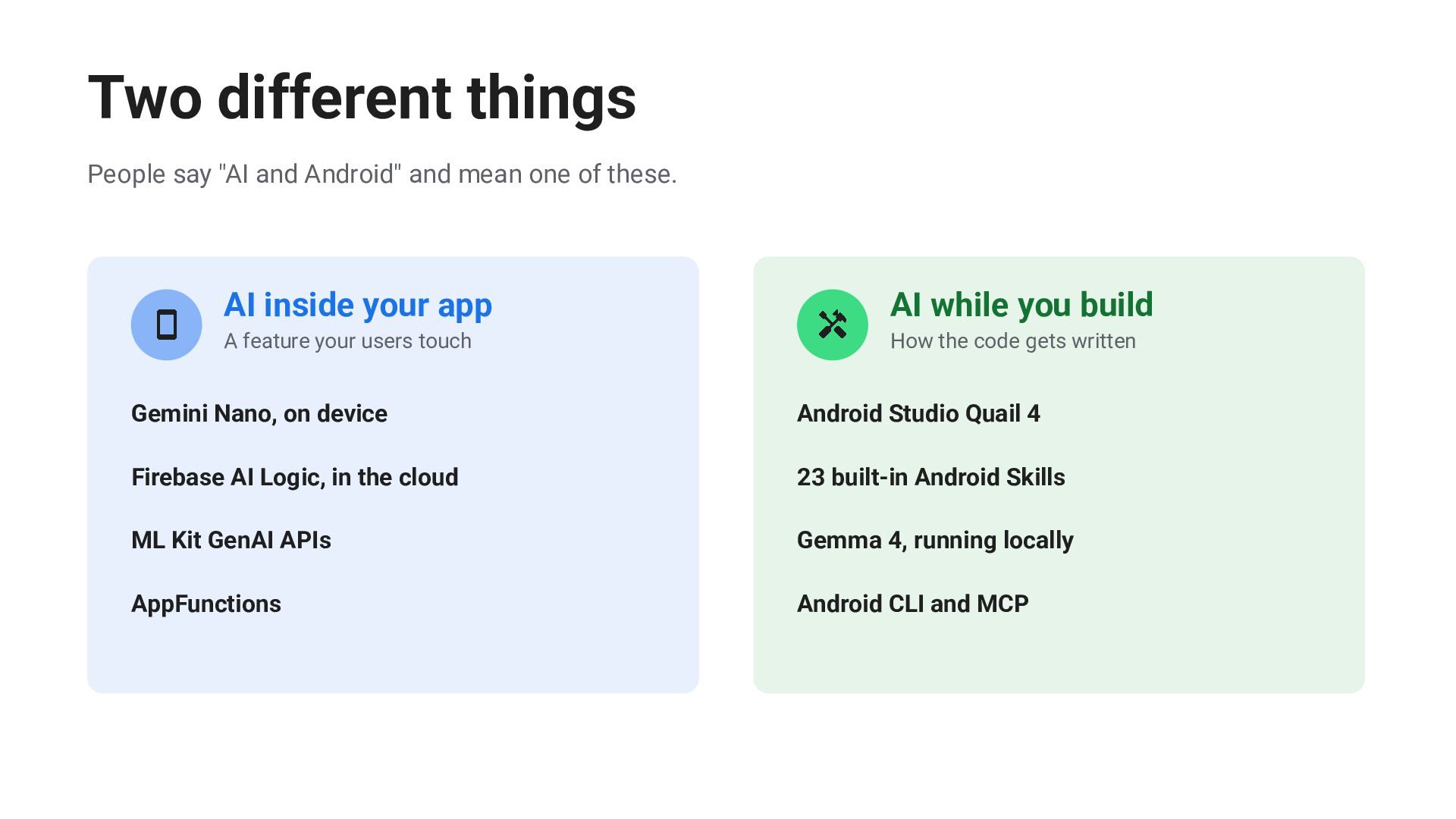This screenshot has height=819, width=1456.
Task: Click the 'Two different things' title
Action: [x=362, y=98]
